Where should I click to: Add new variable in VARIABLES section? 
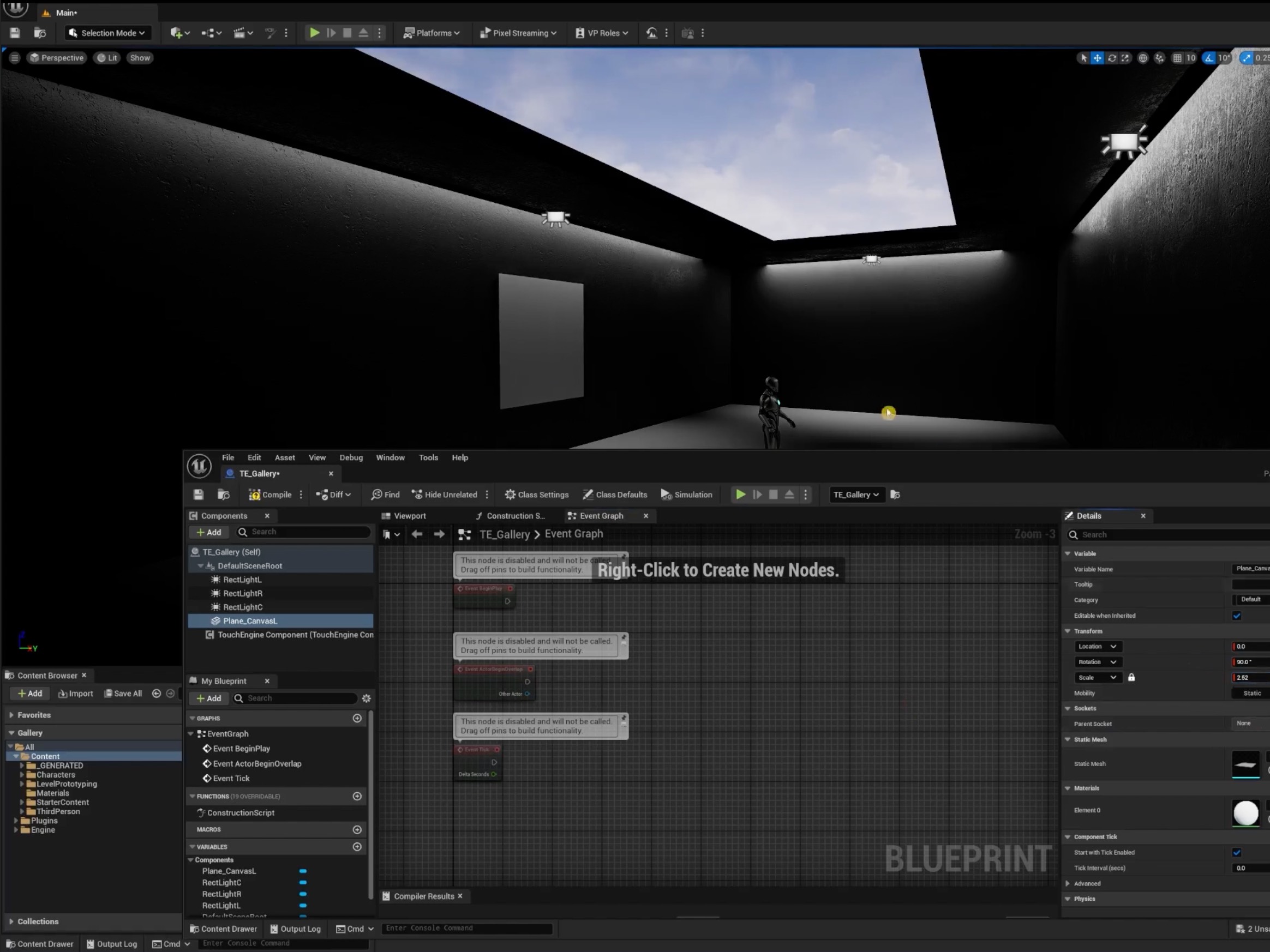[x=357, y=847]
